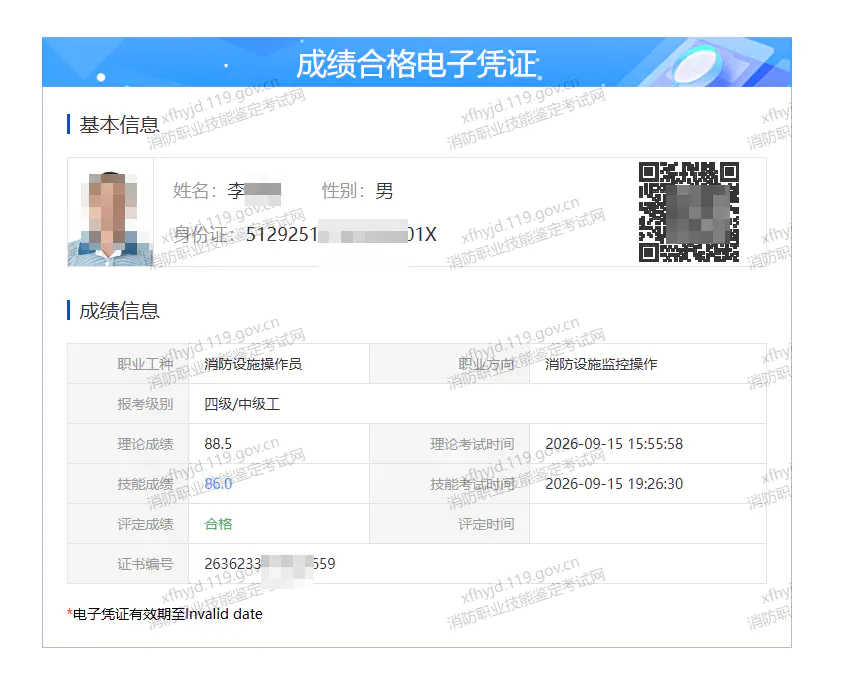Select the level value 四级/中级工
Image resolution: width=861 pixels, height=680 pixels.
tap(242, 404)
